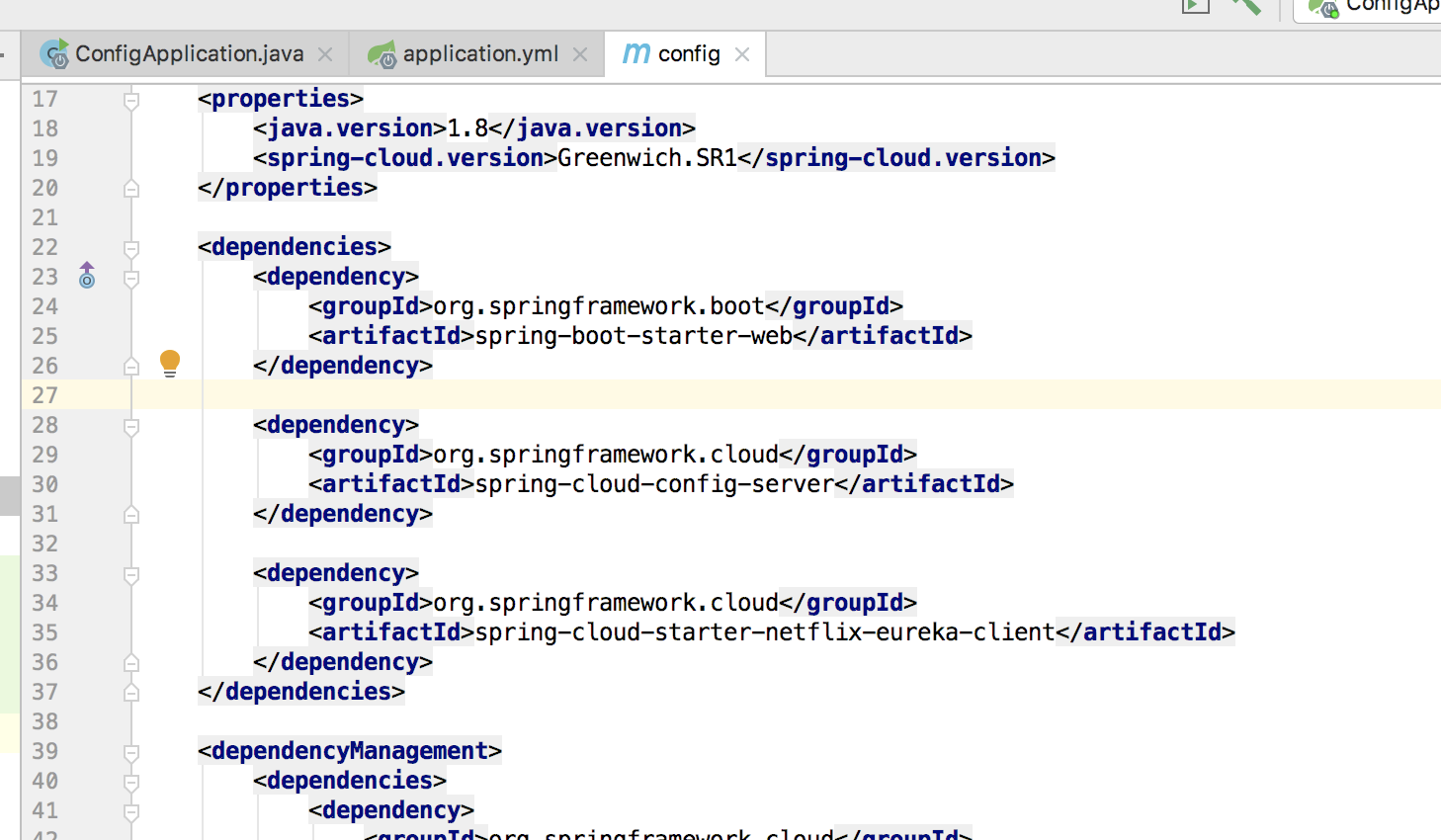Click the gutter override marker on line 23
Viewport: 1441px width, 840px height.
[87, 275]
